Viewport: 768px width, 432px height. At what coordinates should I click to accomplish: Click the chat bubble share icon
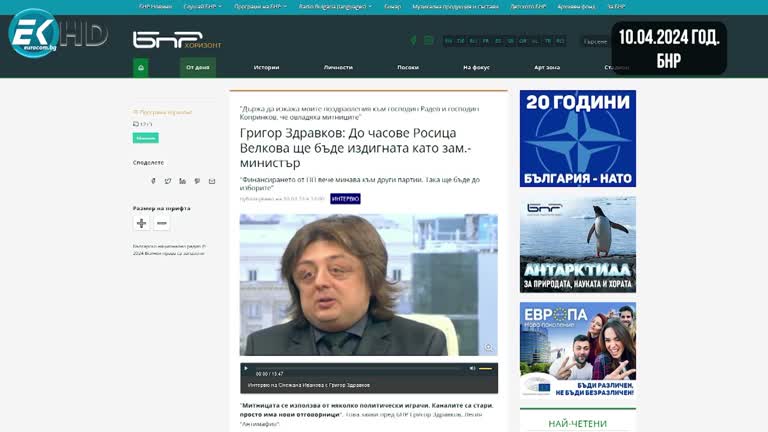pyautogui.click(x=197, y=181)
